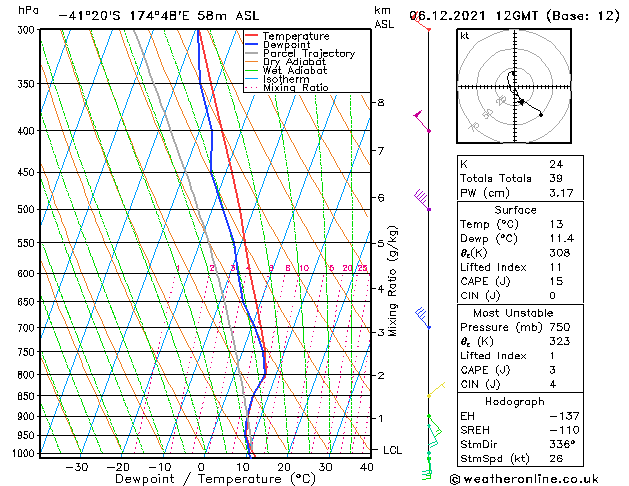This screenshot has width=629, height=486.
Task: Click the wind barb at 500 hPa
Action: pos(422,199)
